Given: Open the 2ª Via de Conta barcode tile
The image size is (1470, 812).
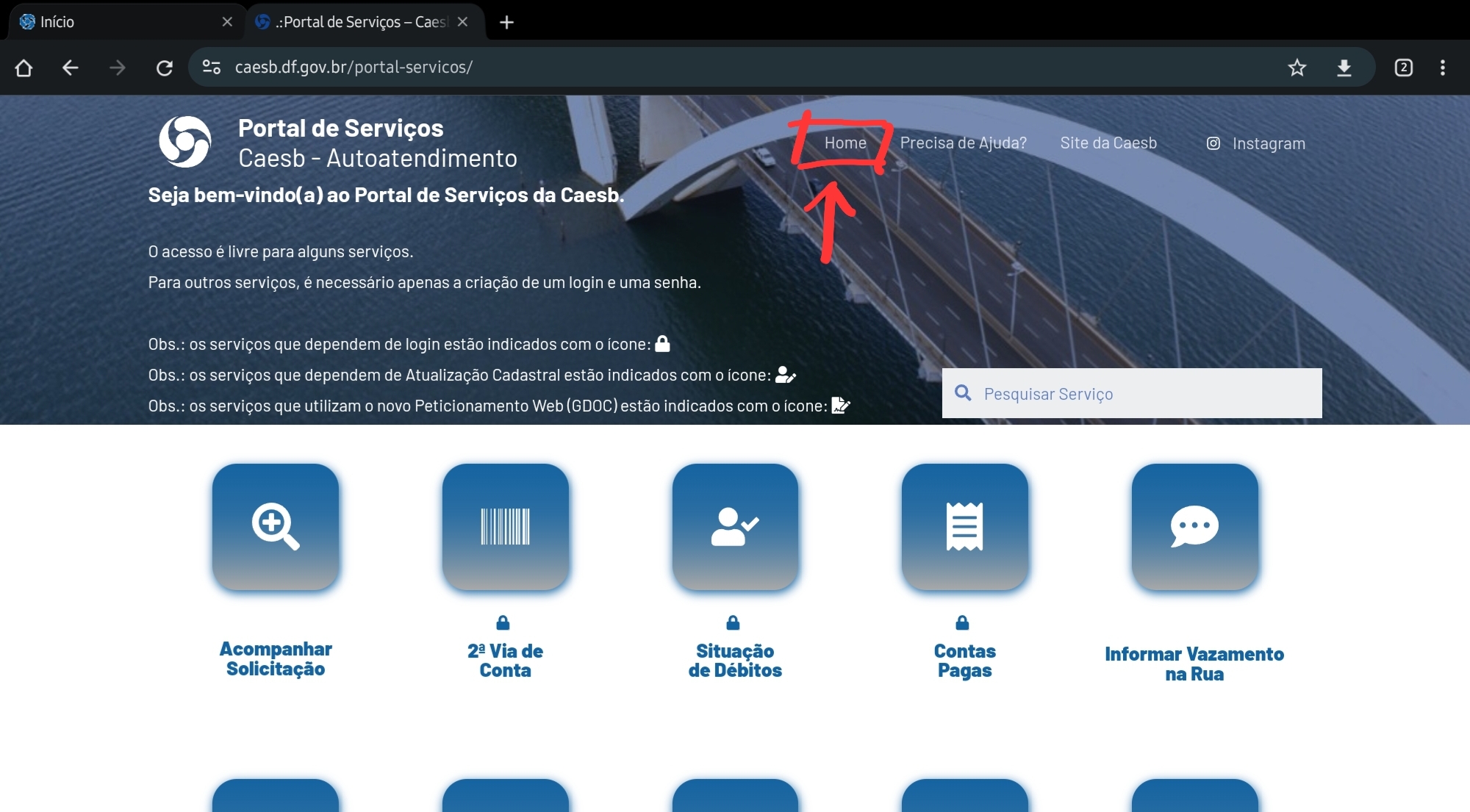Looking at the screenshot, I should [x=506, y=526].
